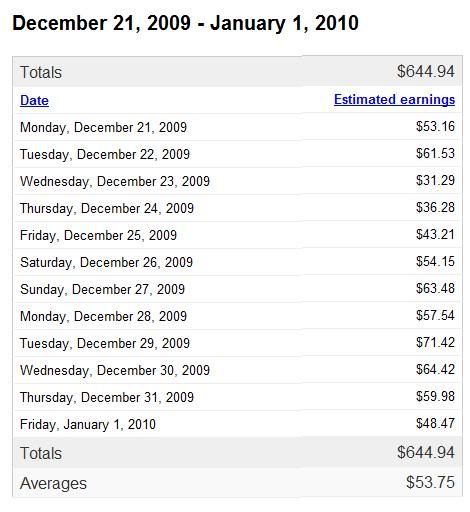Click the top Totals $644.94 amount
Screen dimensions: 470x512
click(426, 72)
